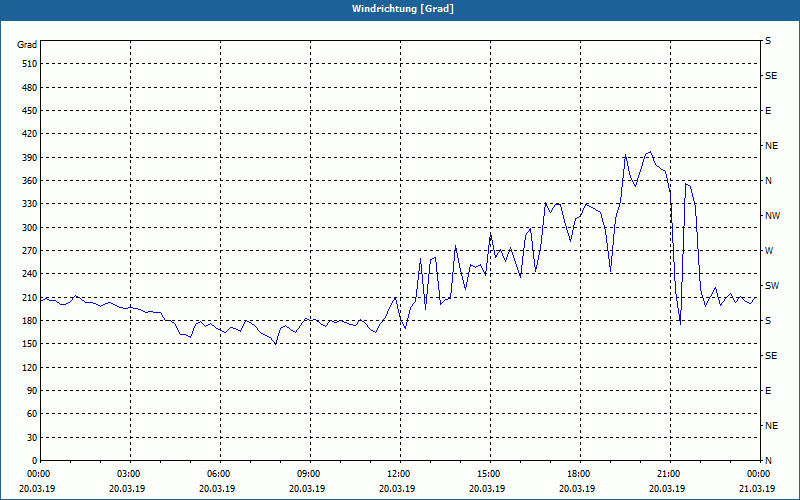Click the "S" compass label on the 180 gridline

768,320
